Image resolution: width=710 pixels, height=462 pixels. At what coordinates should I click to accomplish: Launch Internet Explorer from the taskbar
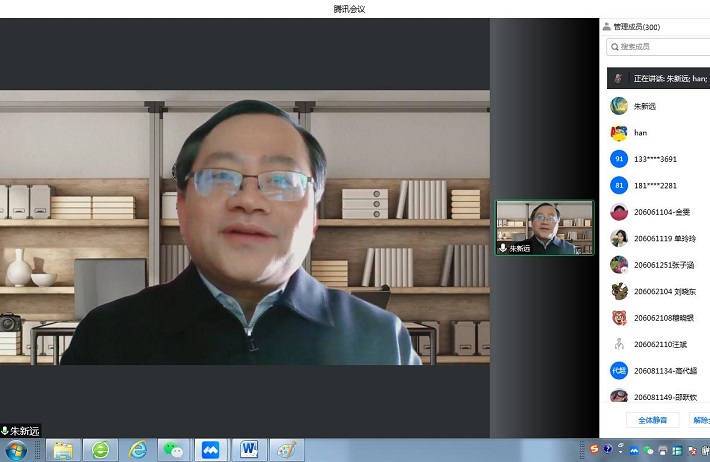tap(137, 450)
